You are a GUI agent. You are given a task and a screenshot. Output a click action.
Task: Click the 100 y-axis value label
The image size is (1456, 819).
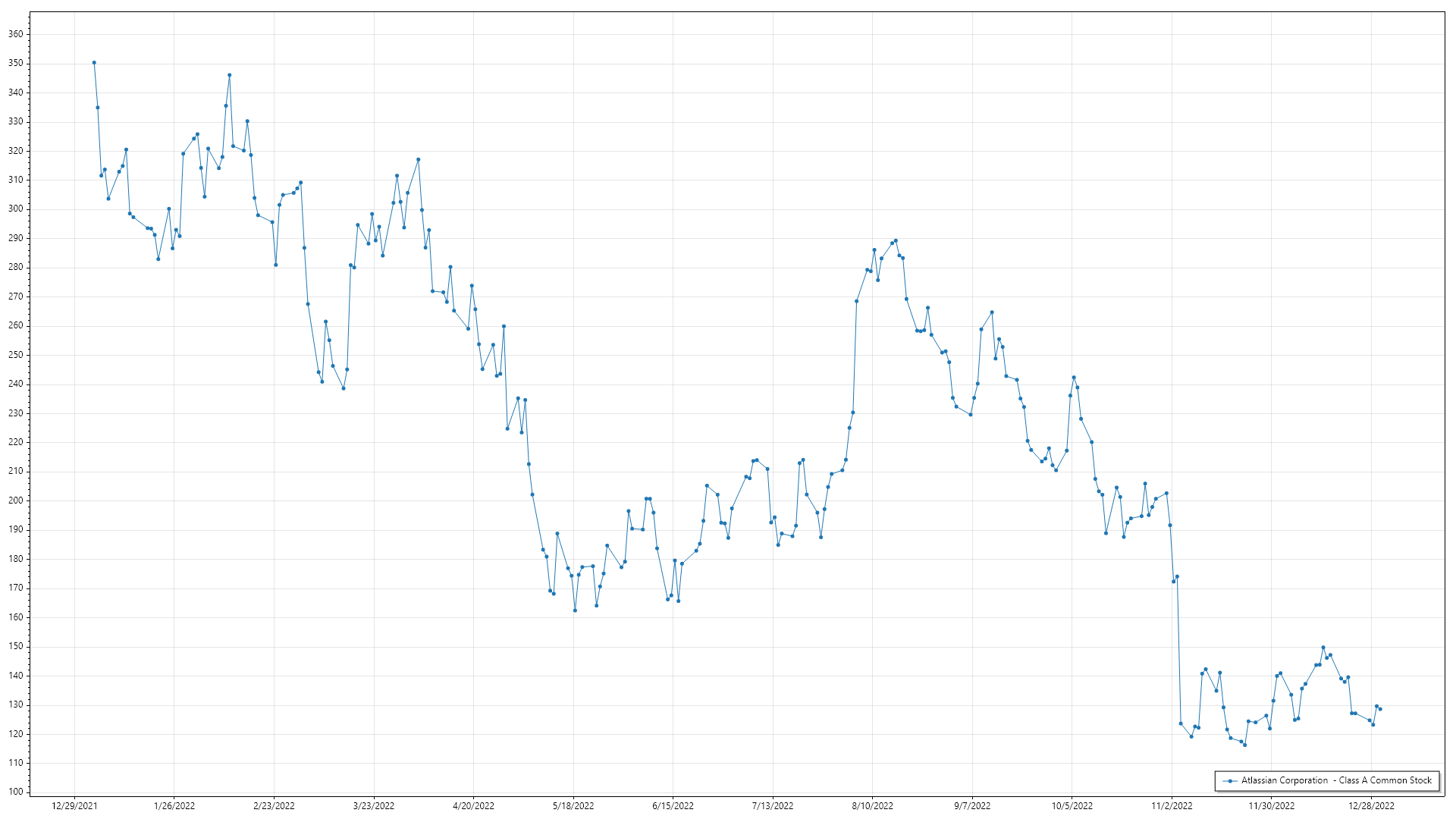pyautogui.click(x=16, y=792)
